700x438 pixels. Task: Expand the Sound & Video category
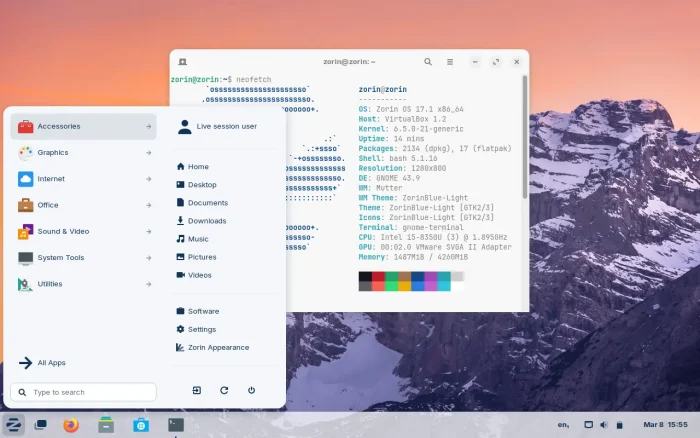click(83, 231)
